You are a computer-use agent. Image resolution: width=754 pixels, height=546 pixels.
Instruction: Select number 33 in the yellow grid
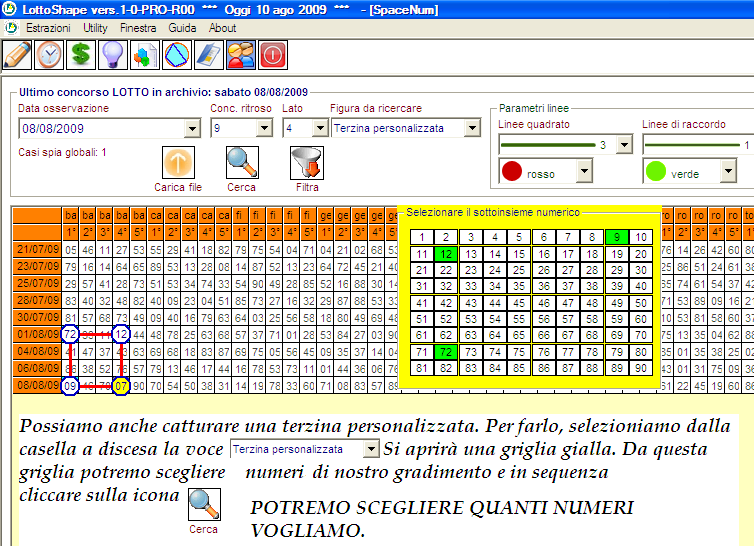click(x=471, y=286)
